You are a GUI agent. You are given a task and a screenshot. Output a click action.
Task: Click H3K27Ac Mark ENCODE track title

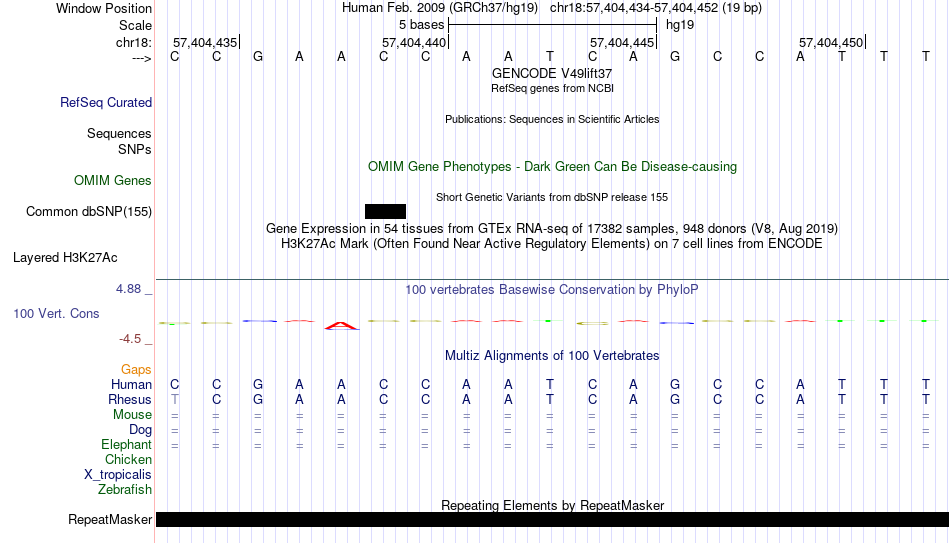tap(552, 244)
